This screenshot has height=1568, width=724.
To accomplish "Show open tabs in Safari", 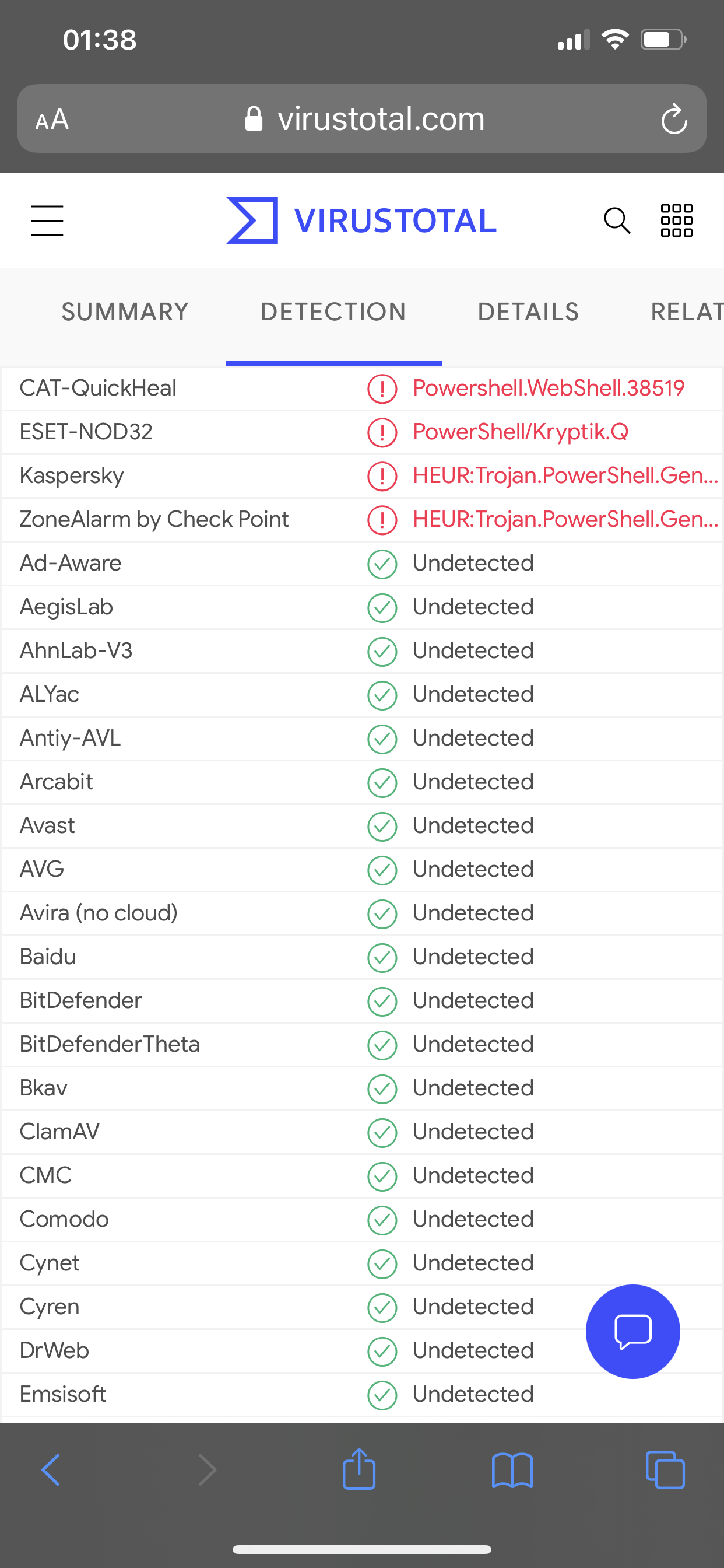I will (665, 1470).
